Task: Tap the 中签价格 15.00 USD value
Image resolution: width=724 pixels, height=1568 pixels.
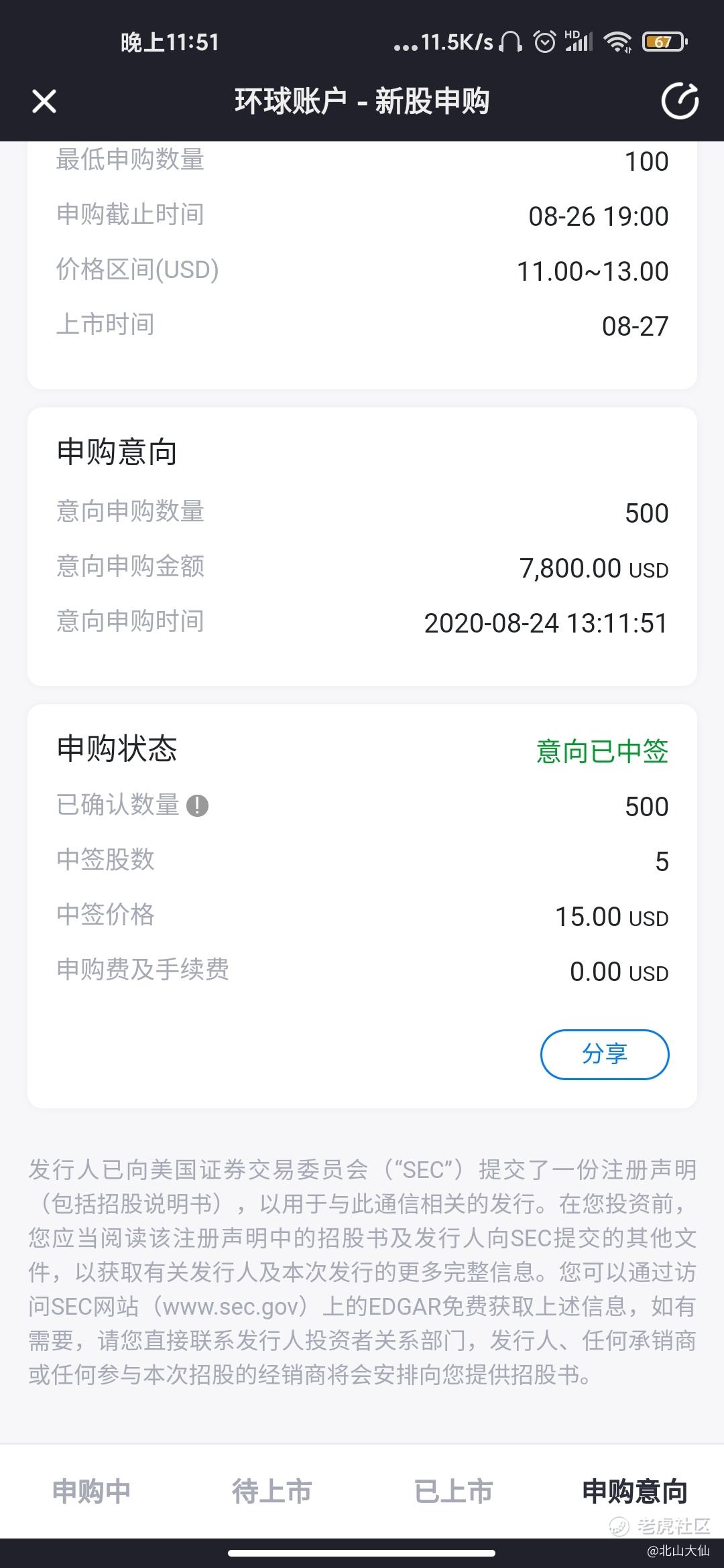Action: pyautogui.click(x=611, y=917)
